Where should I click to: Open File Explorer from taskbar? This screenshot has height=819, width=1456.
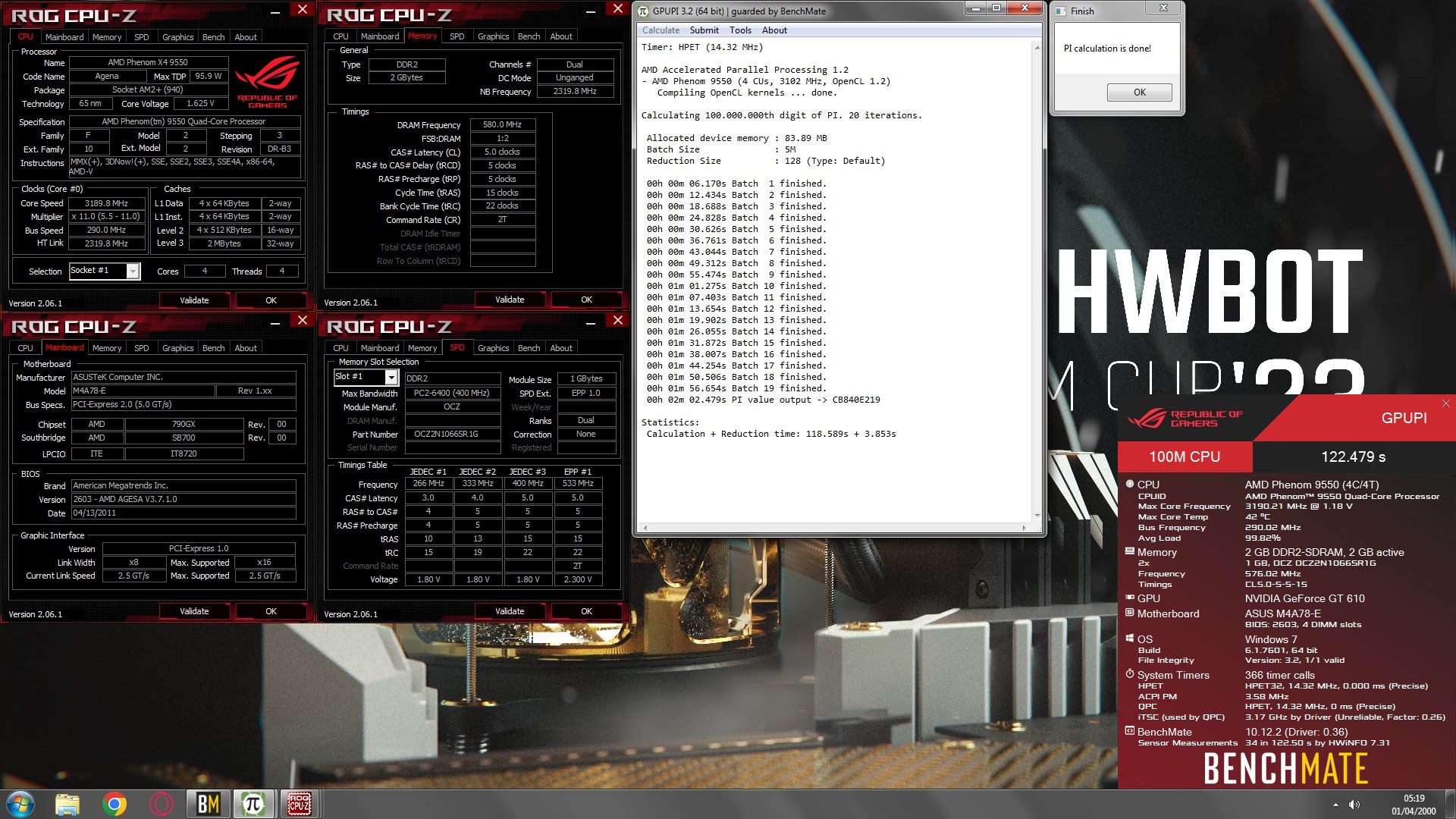(67, 804)
